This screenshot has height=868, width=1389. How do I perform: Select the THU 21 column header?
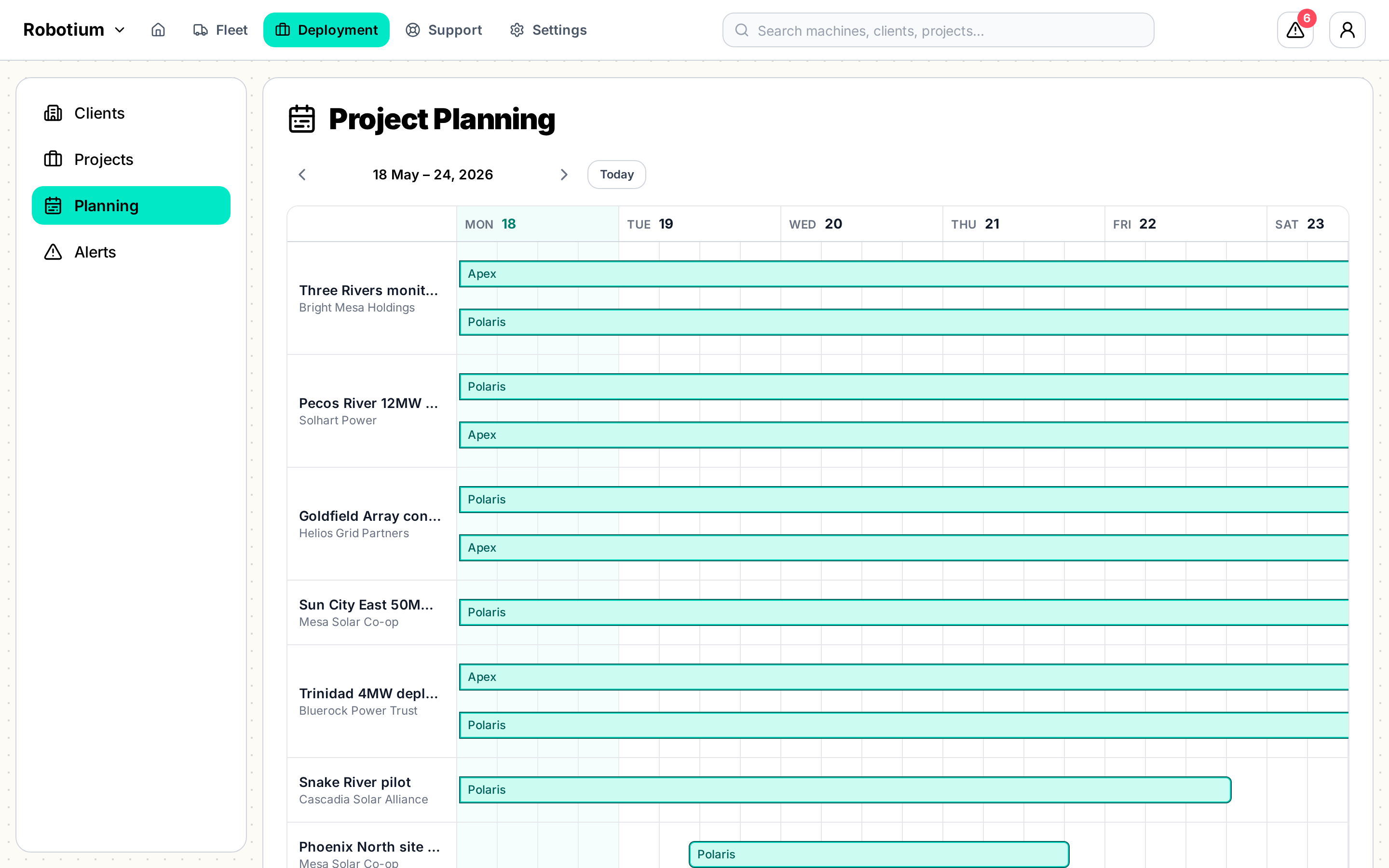(x=1023, y=224)
